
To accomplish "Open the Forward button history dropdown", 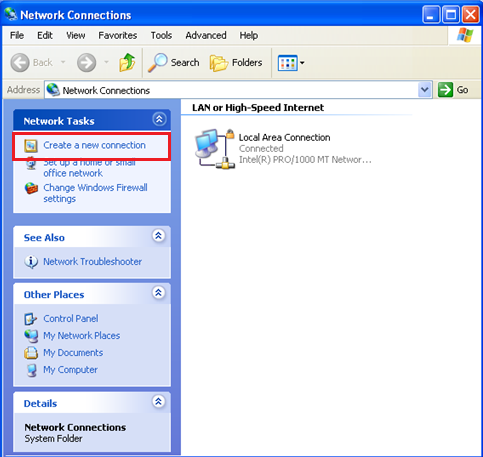I will 106,62.
